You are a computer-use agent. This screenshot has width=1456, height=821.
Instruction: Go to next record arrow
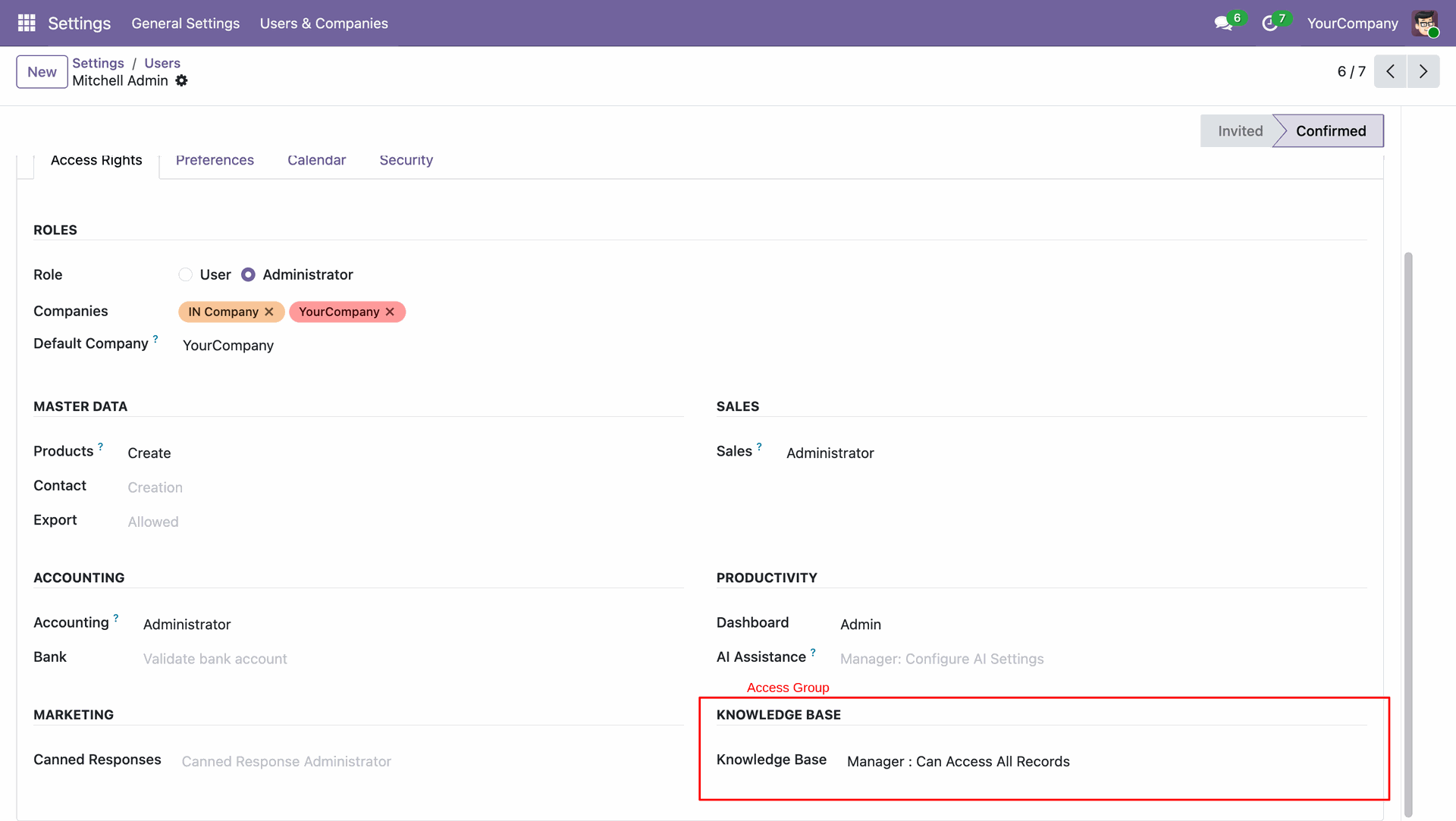coord(1423,71)
